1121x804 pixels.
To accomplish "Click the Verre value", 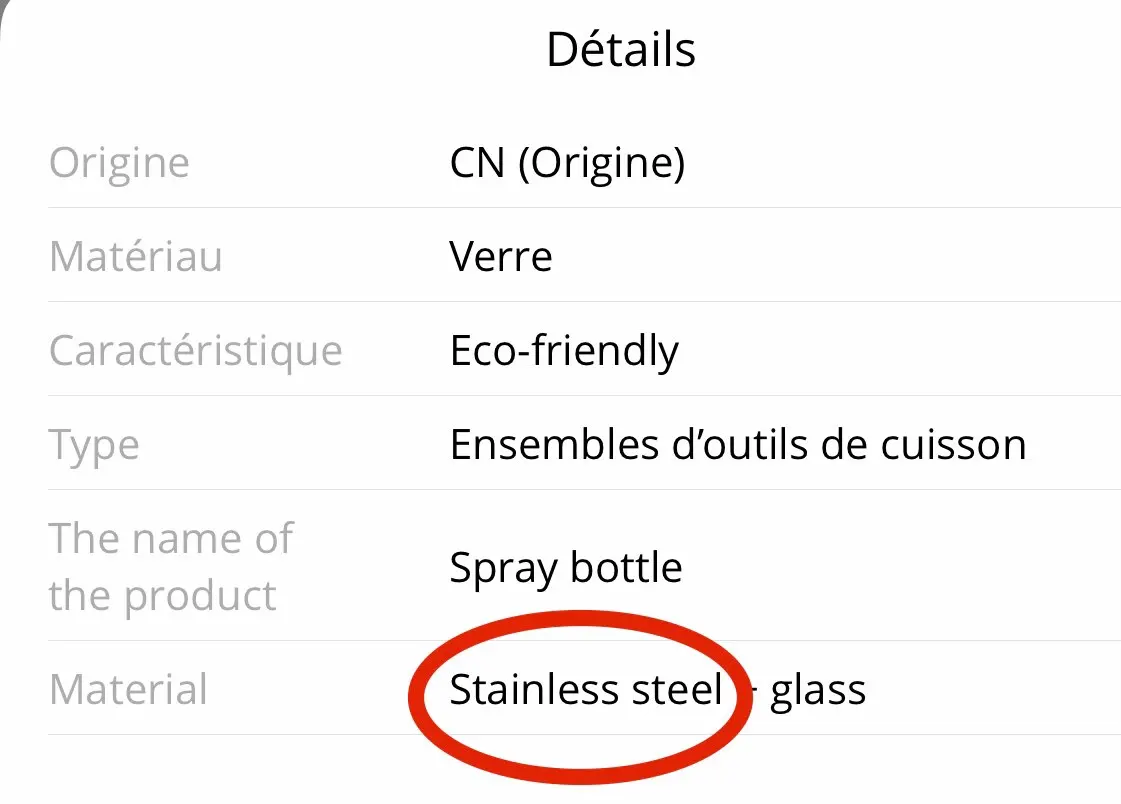I will pyautogui.click(x=500, y=257).
